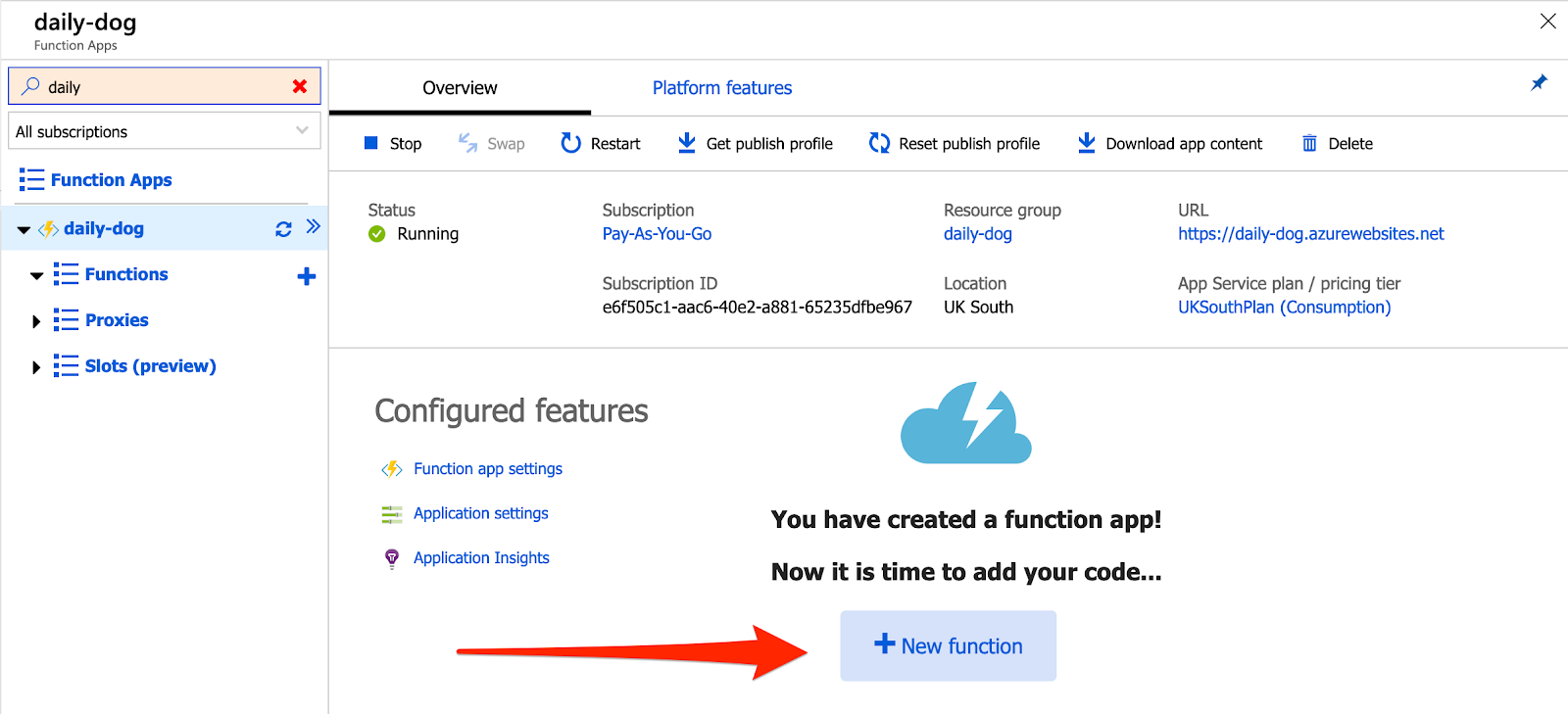
Task: Add a function using the plus icon beside Functions
Action: [307, 276]
